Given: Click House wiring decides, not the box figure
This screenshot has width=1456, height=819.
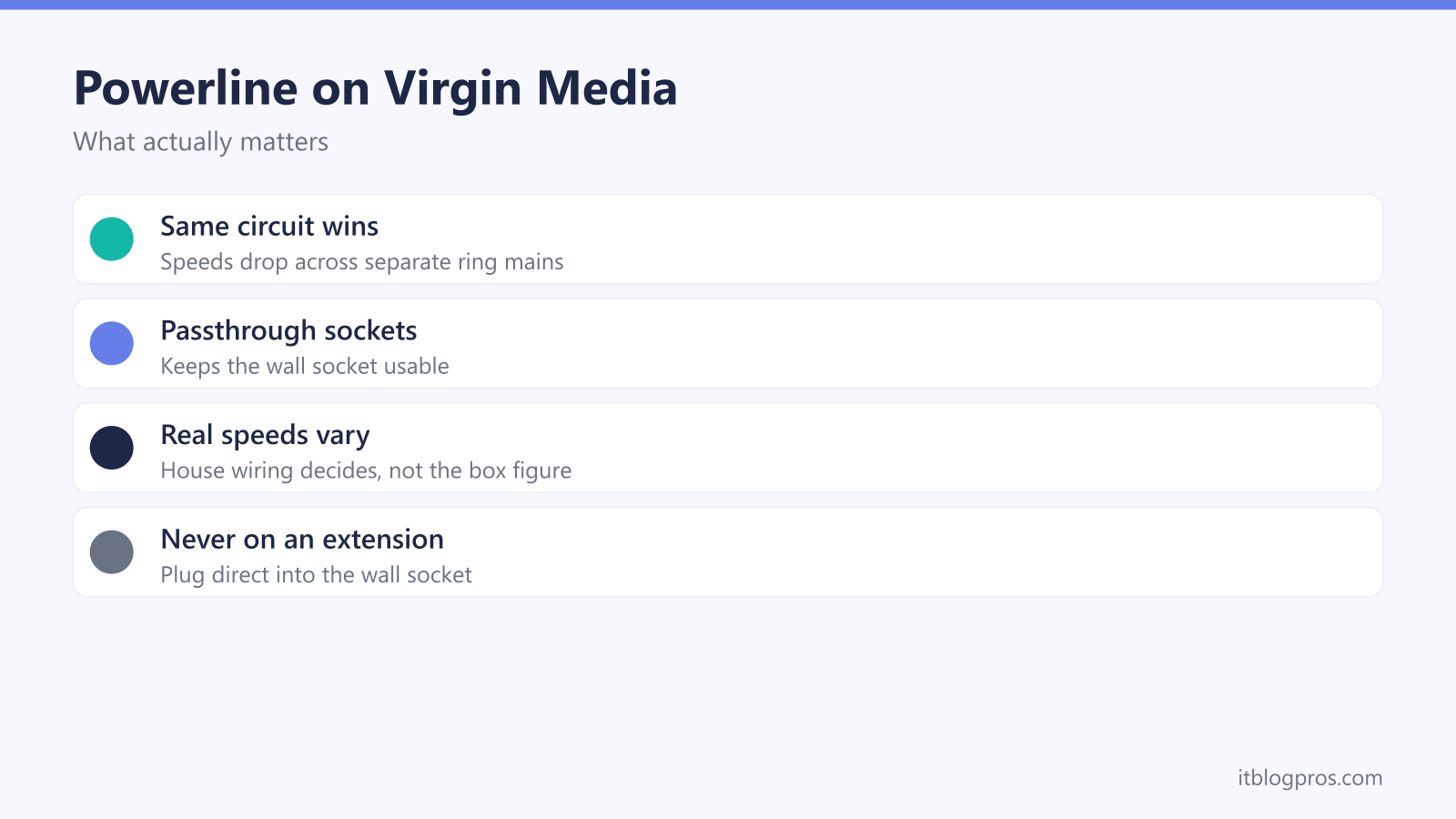Looking at the screenshot, I should click(x=366, y=470).
